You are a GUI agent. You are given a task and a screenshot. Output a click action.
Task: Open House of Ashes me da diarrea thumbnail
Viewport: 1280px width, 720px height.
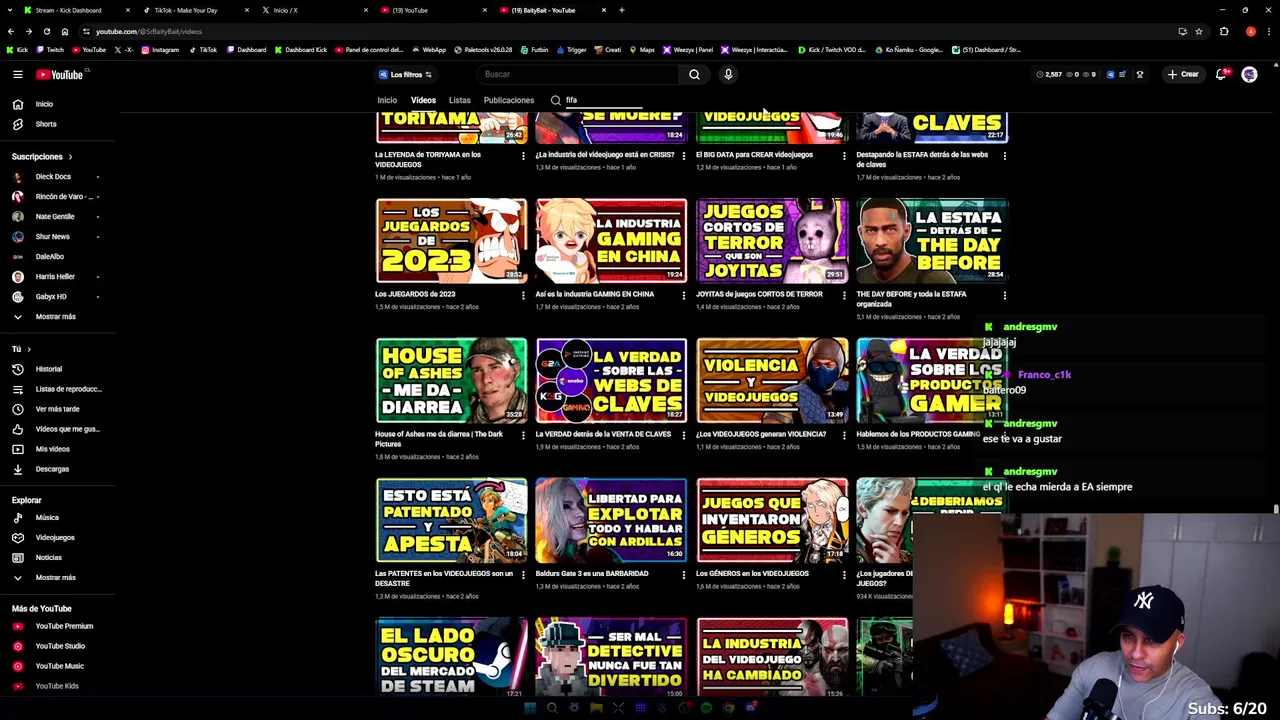click(451, 381)
